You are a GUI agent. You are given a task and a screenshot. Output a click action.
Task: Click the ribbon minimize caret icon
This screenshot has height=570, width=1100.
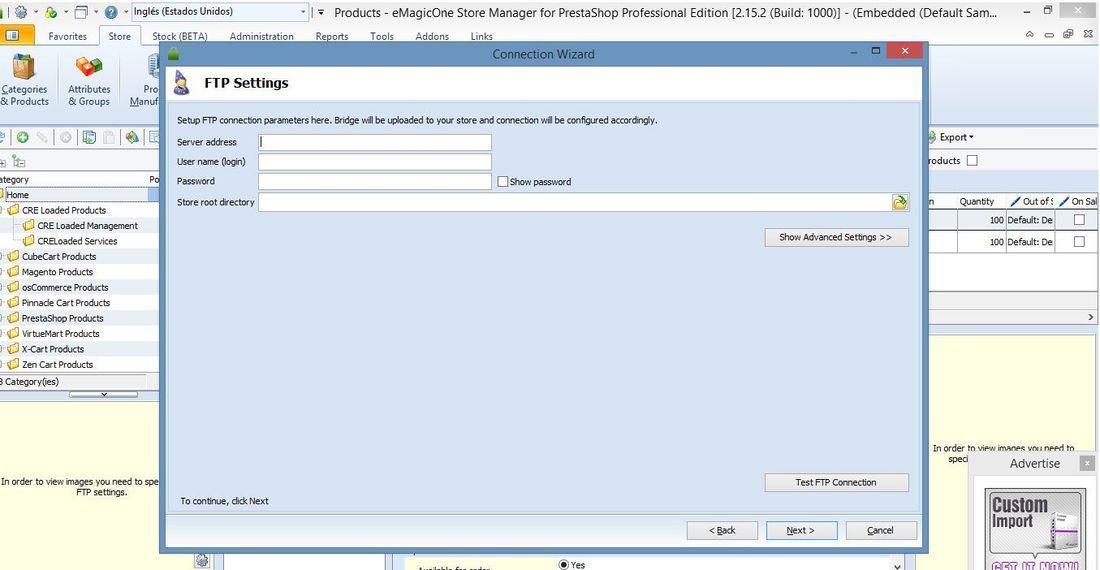pyautogui.click(x=1030, y=34)
